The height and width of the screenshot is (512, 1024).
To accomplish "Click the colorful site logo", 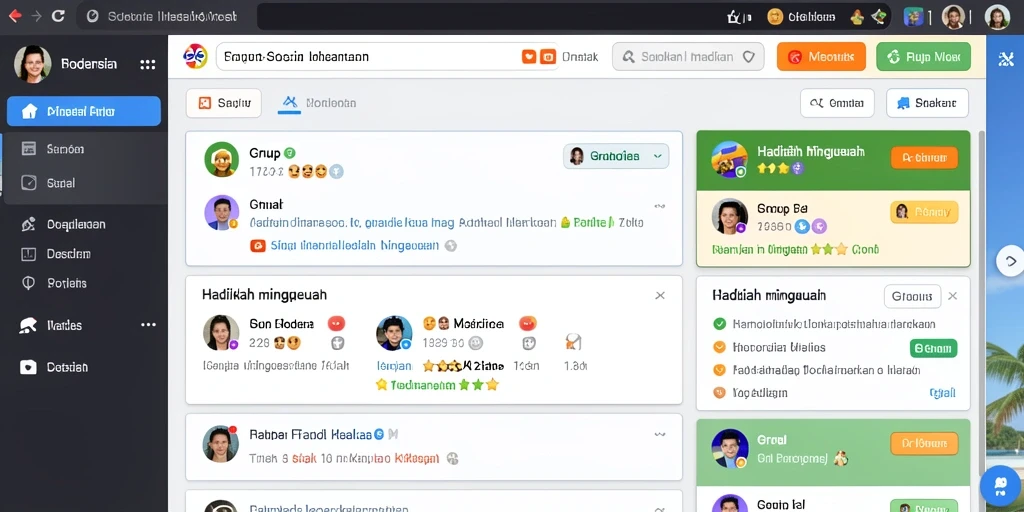I will [x=195, y=56].
